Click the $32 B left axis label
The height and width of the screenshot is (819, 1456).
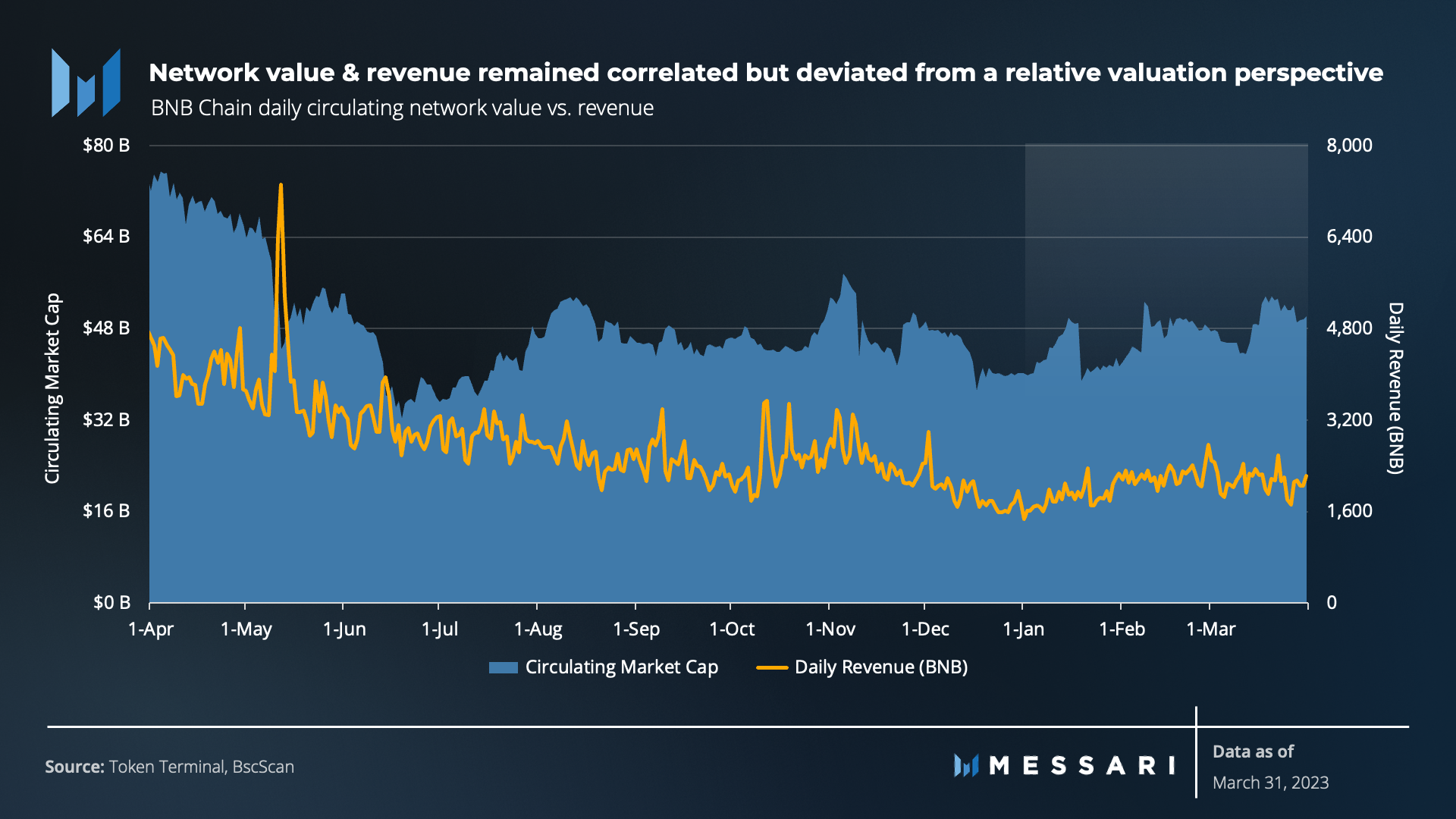coord(106,419)
